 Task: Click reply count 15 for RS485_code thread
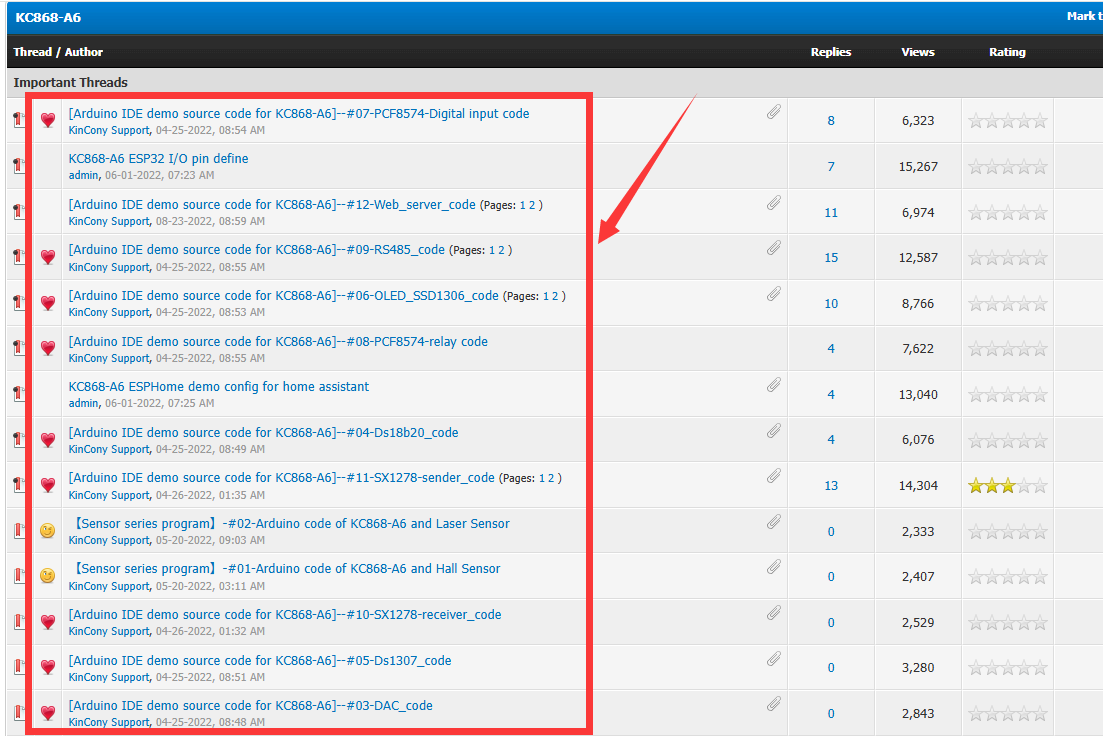(x=831, y=258)
